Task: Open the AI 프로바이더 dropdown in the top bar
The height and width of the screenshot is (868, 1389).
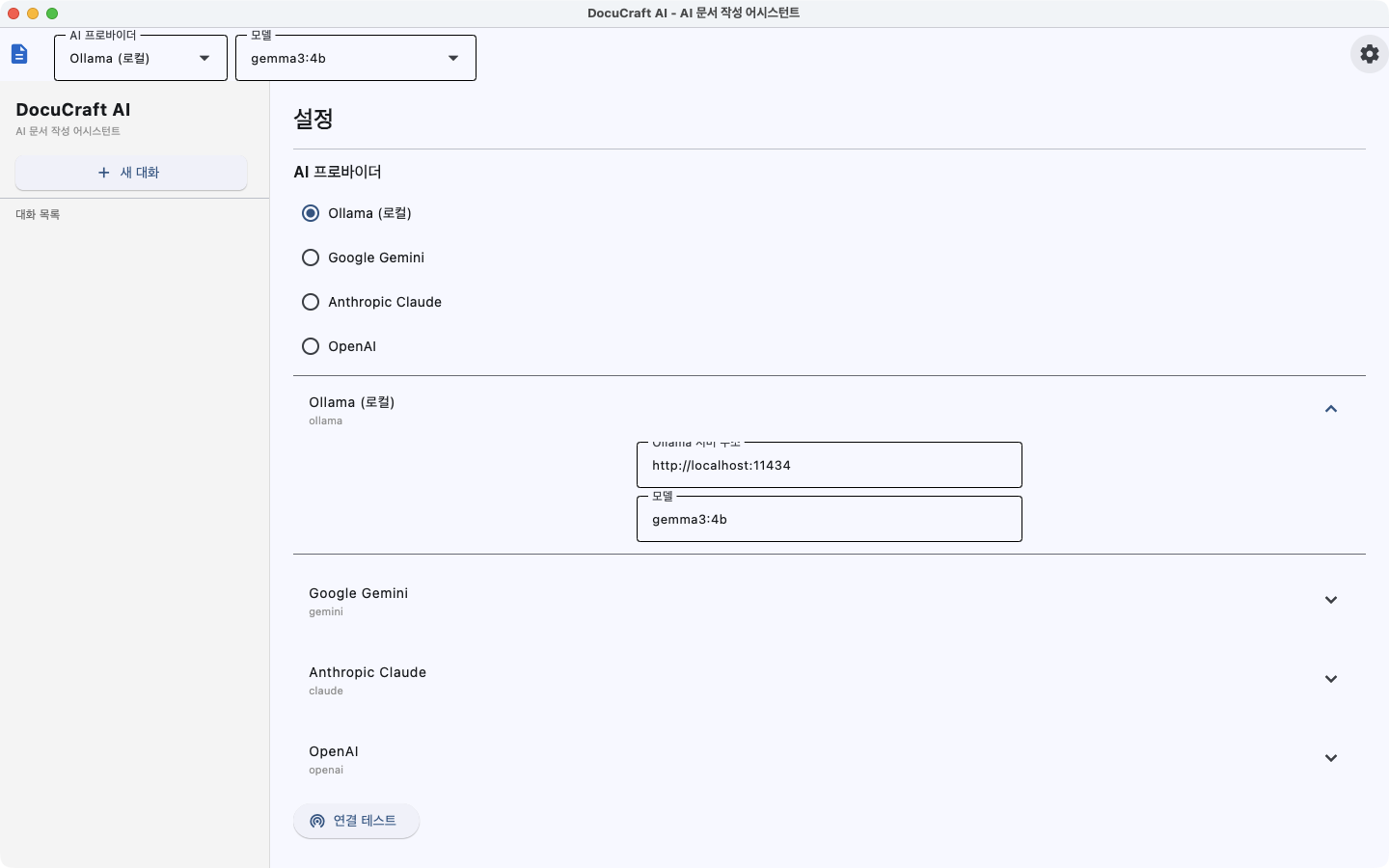Action: [141, 58]
